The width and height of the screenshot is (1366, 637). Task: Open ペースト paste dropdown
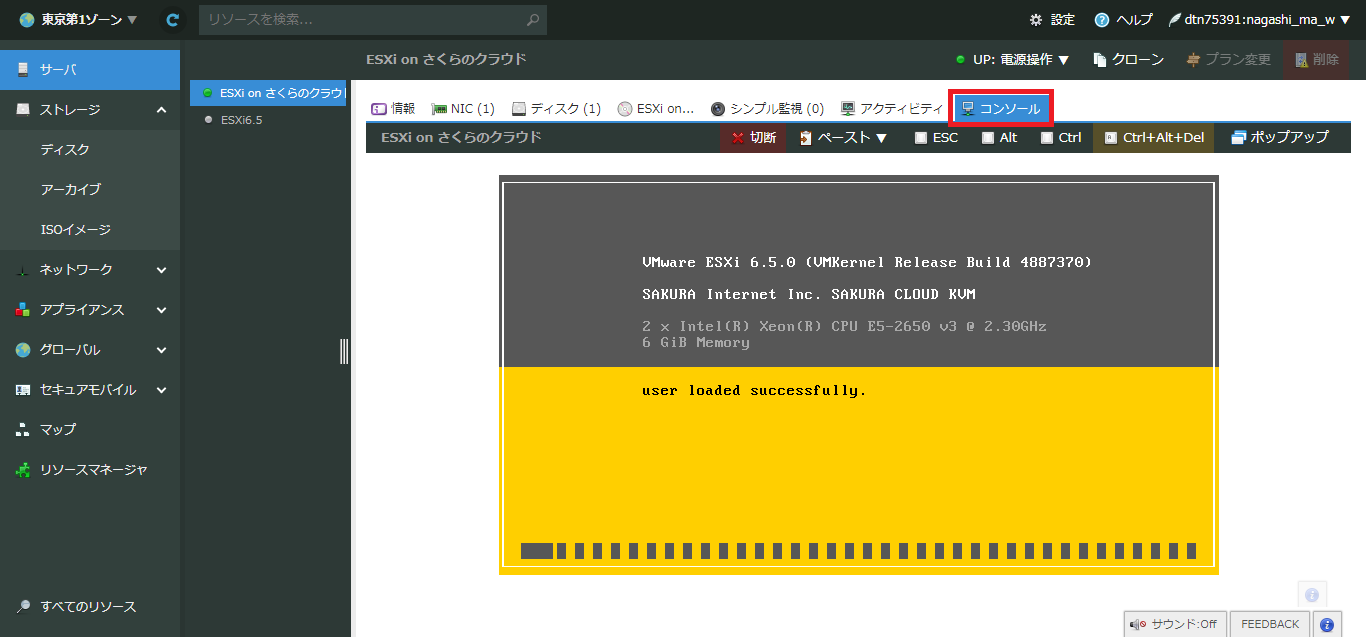coord(844,137)
